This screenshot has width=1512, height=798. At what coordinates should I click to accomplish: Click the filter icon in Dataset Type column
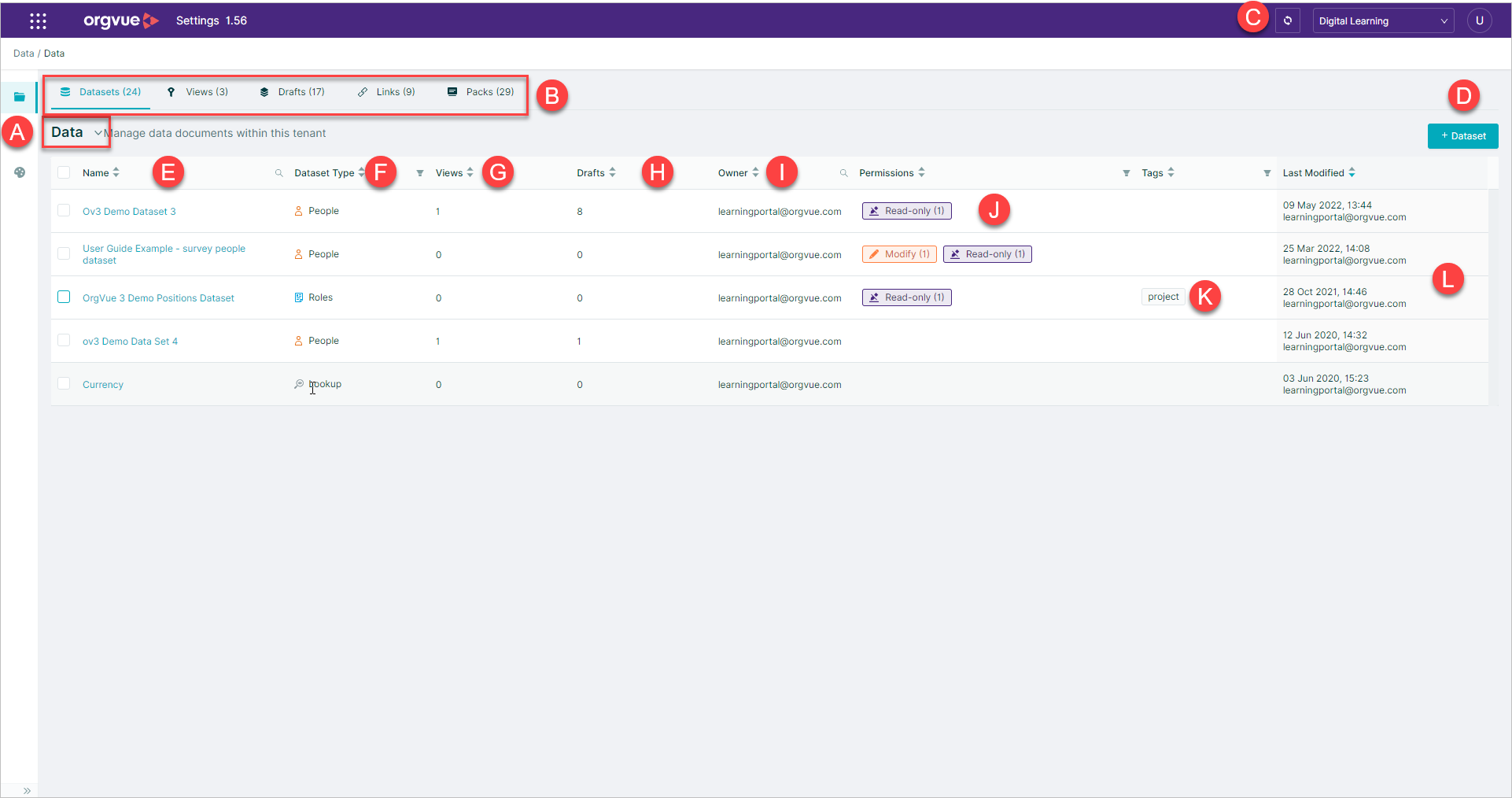[x=419, y=173]
